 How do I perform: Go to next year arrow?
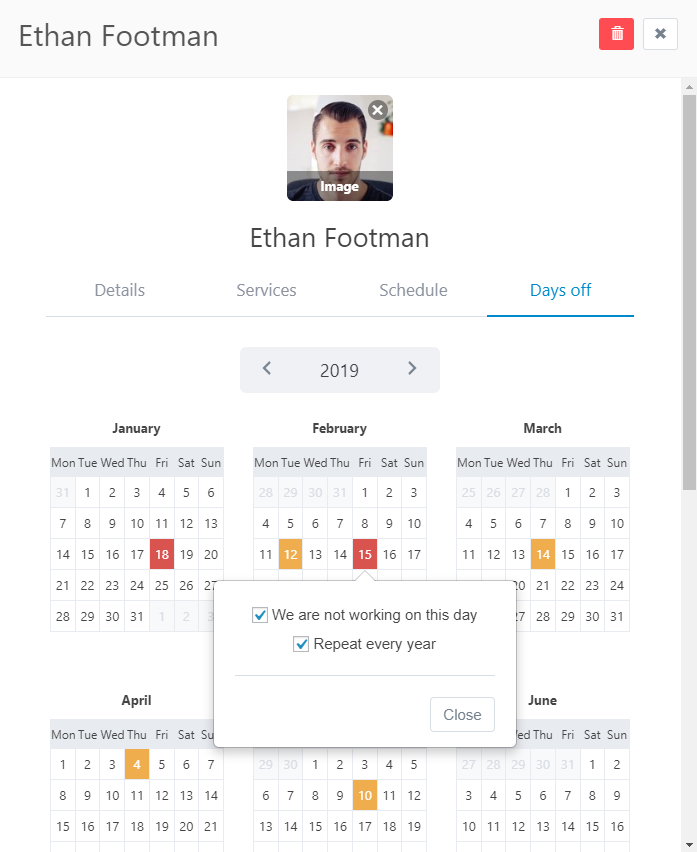412,369
